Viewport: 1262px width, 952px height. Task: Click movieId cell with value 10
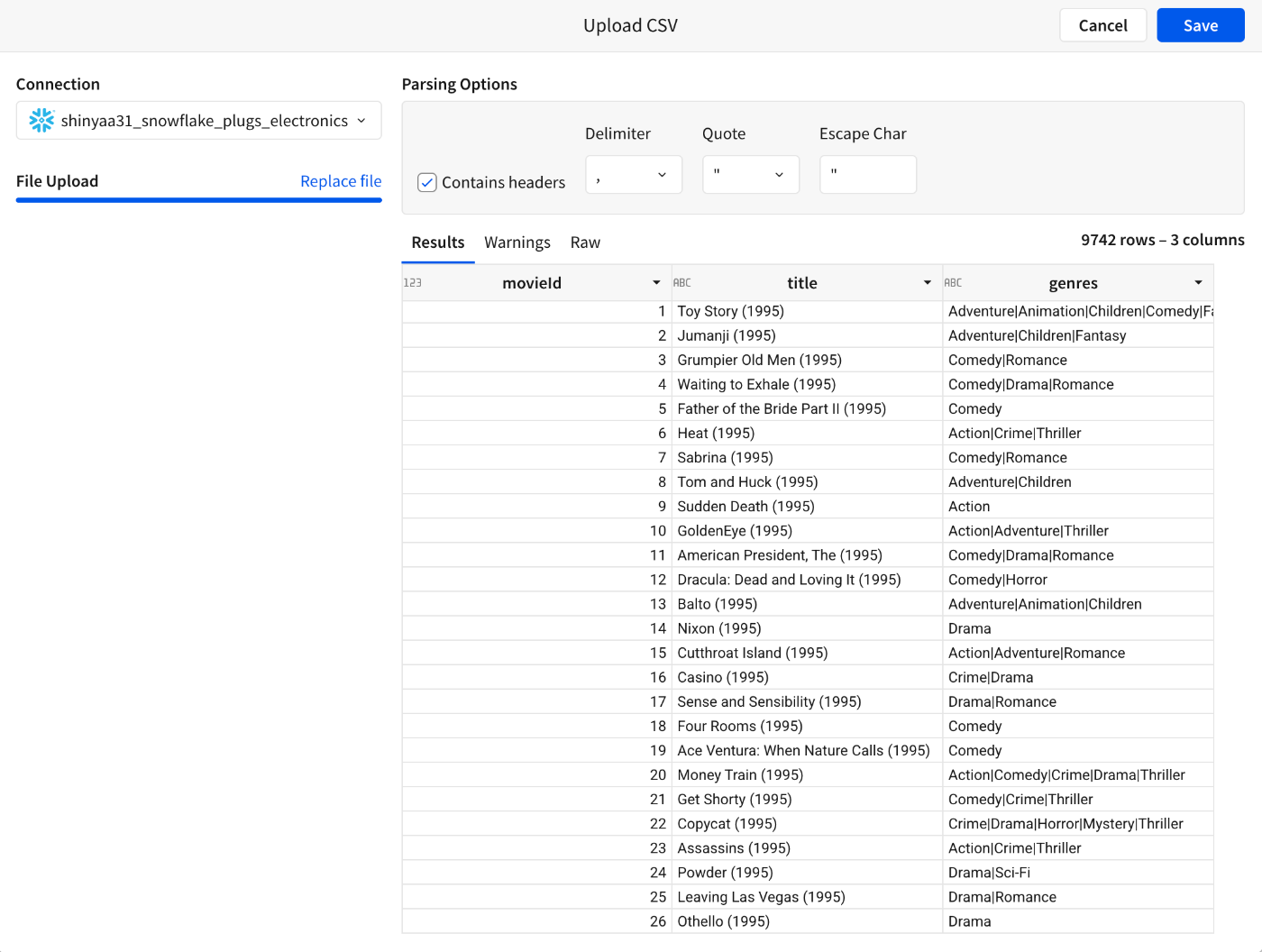click(536, 530)
